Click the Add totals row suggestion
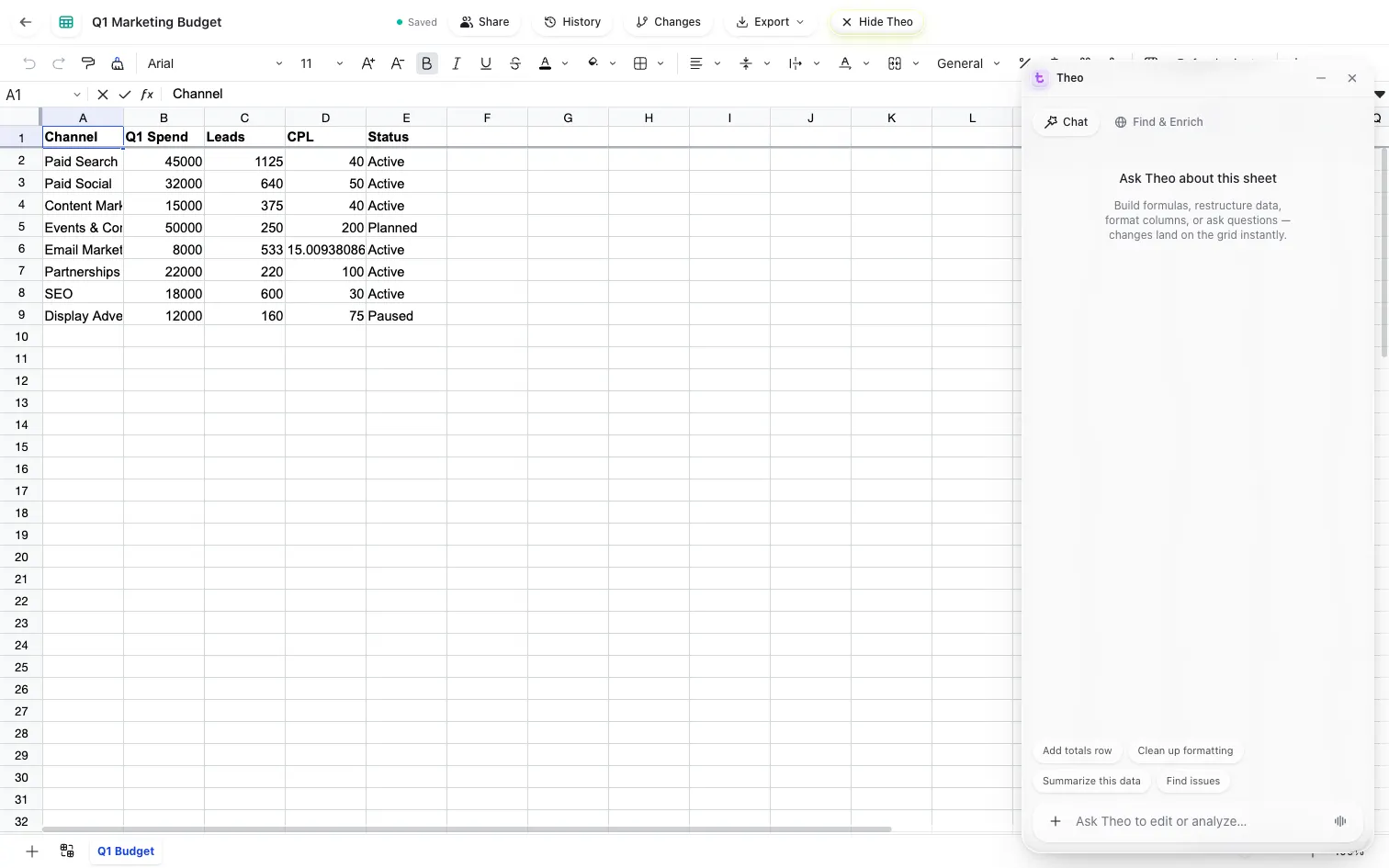Viewport: 1389px width, 868px height. click(1077, 750)
